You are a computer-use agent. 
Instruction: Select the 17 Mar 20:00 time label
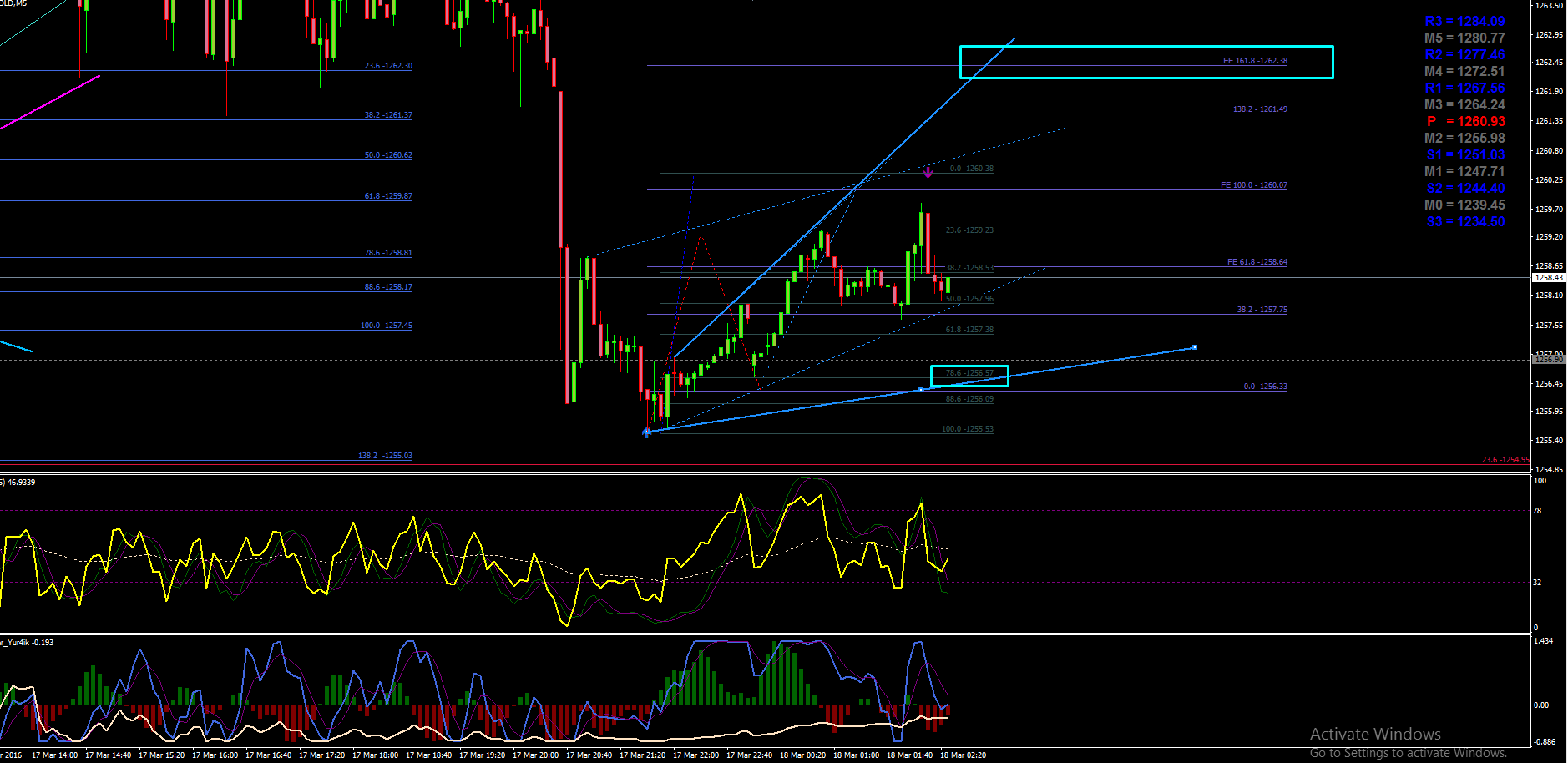536,755
